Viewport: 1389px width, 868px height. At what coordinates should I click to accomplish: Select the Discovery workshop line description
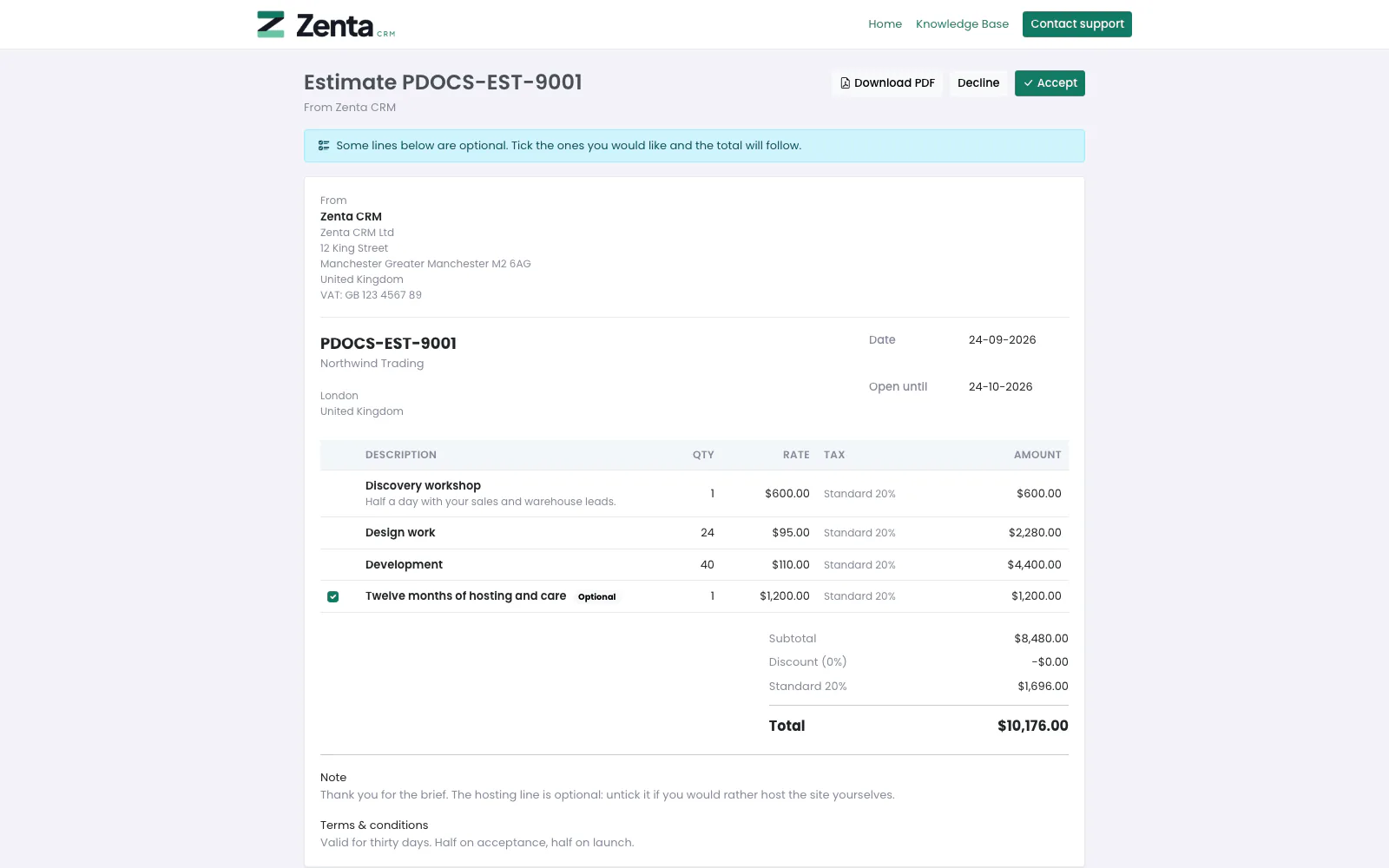click(423, 485)
